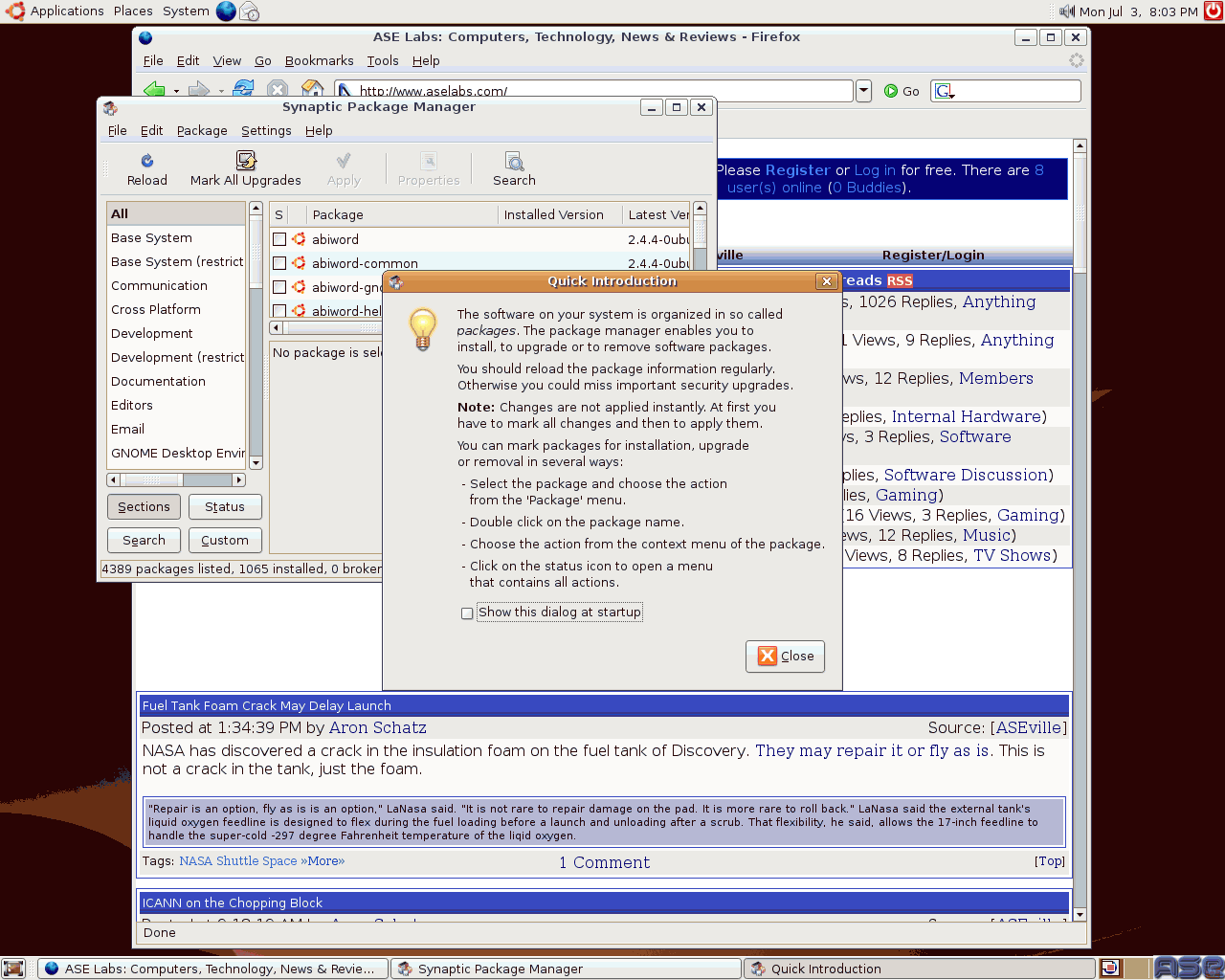
Task: Click the Close button in Quick Introduction
Action: click(785, 657)
